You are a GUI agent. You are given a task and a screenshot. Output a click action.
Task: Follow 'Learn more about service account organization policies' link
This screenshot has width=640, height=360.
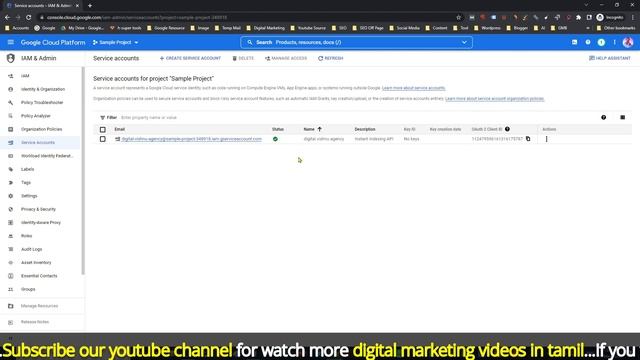[x=494, y=99]
